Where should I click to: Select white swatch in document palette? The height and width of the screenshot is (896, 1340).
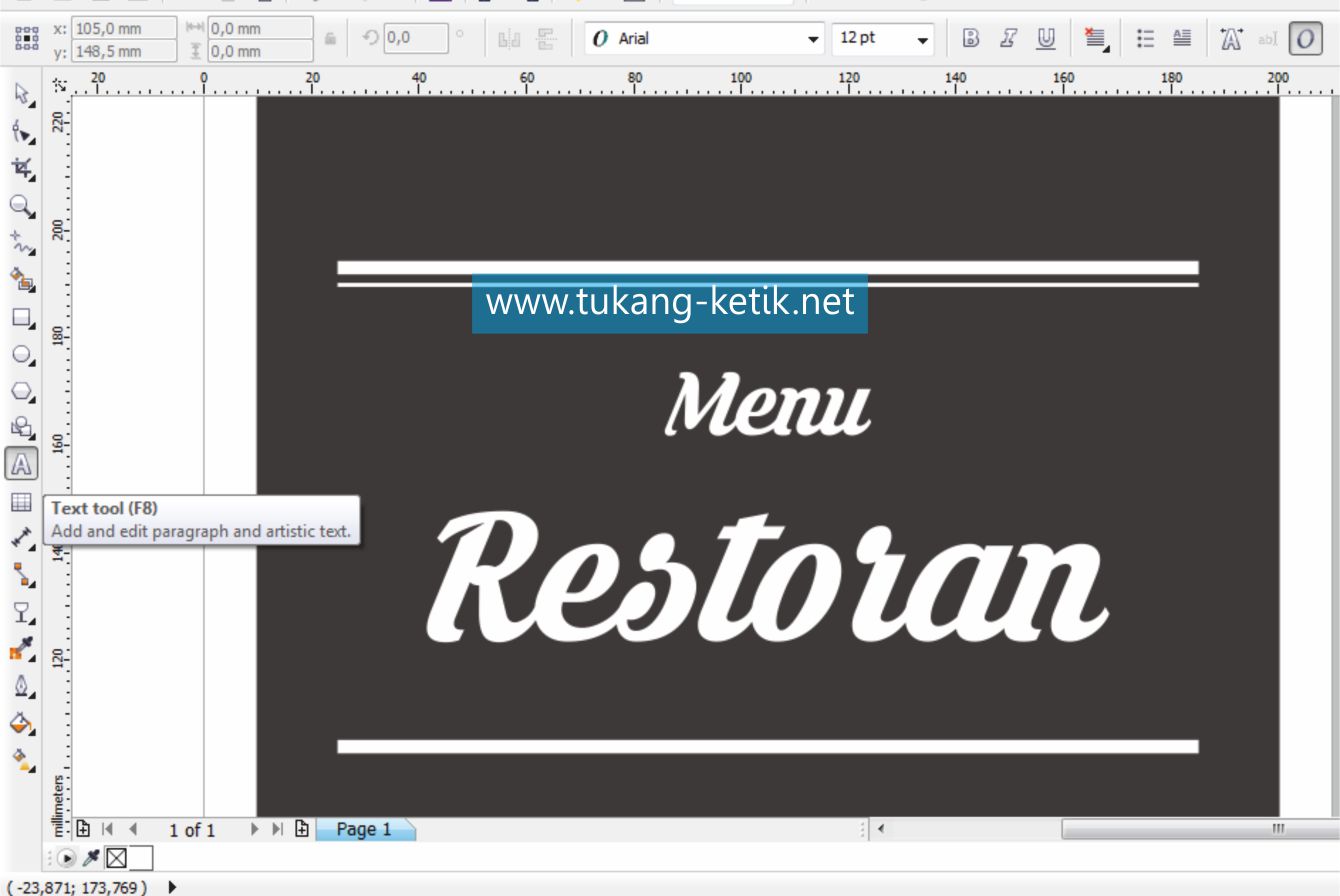point(141,858)
